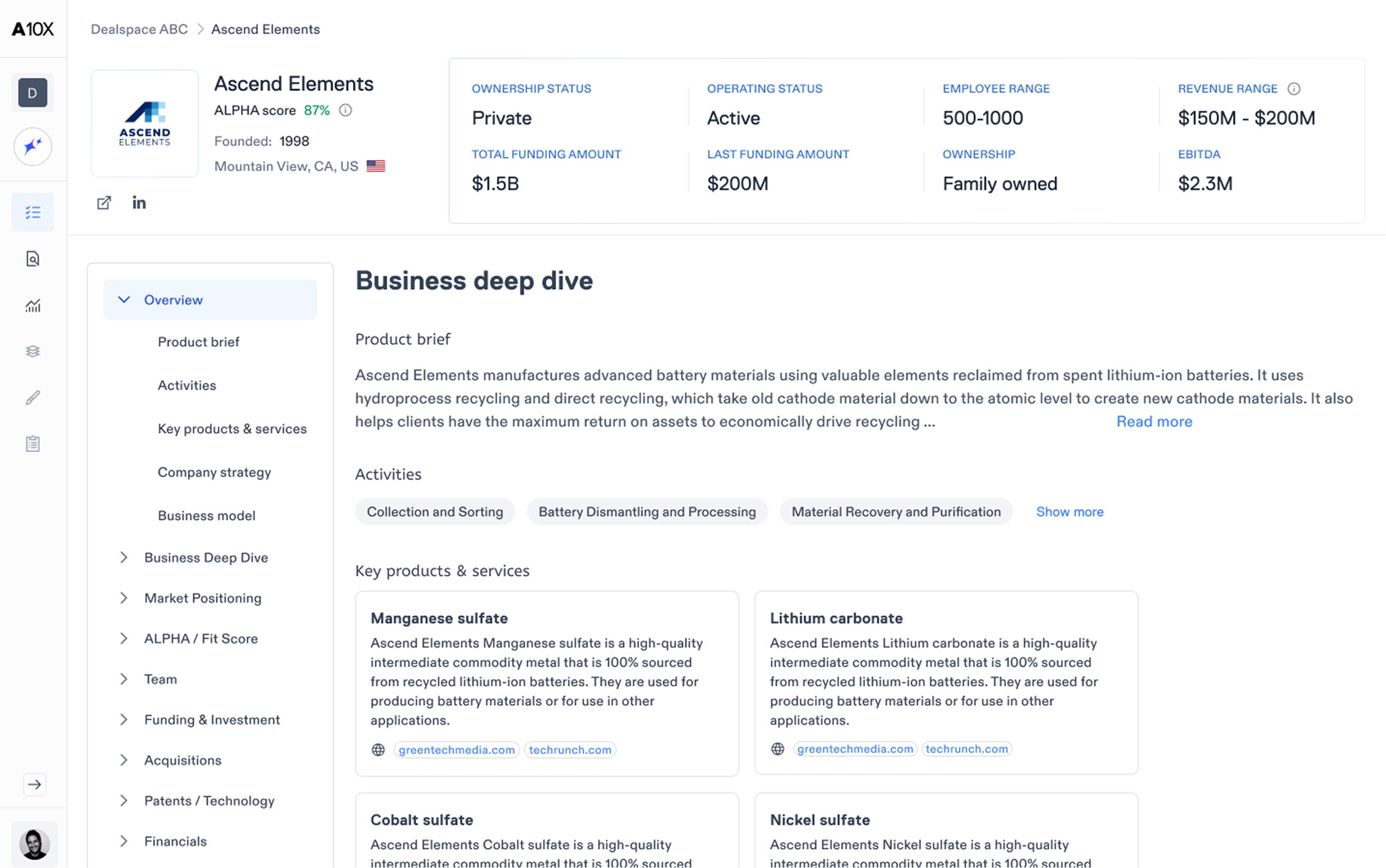
Task: Open greentechmedia.com link under Manganese sulfate
Action: tap(457, 750)
